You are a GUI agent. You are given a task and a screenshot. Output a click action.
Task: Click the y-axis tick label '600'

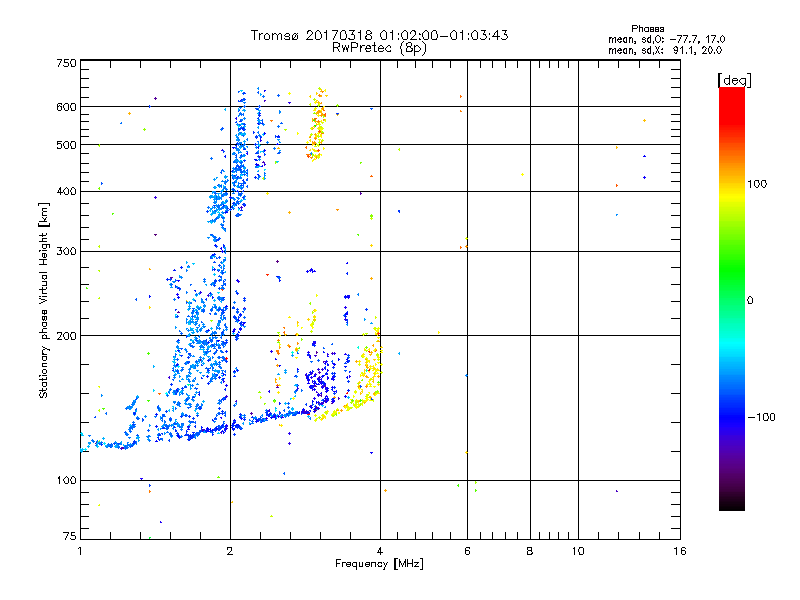pyautogui.click(x=67, y=107)
